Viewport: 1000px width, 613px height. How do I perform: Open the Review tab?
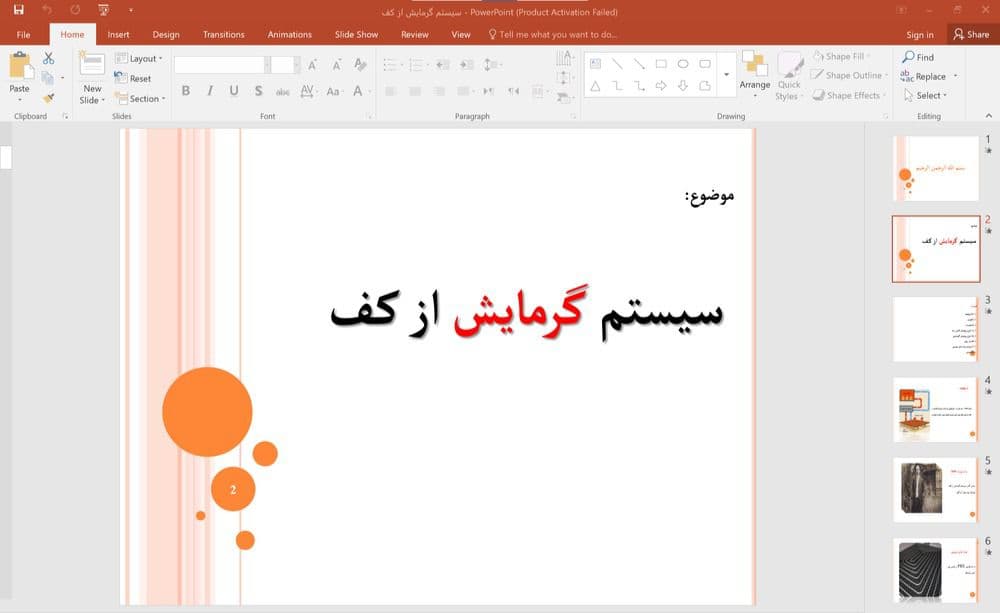415,34
